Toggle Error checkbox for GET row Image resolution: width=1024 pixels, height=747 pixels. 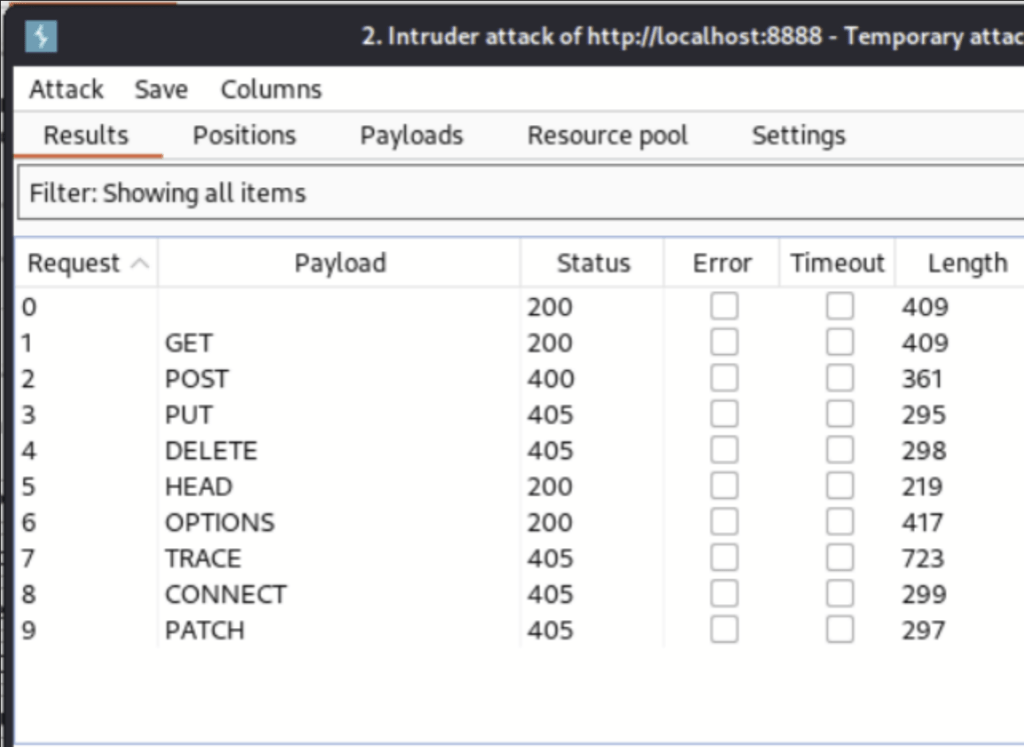coord(724,343)
